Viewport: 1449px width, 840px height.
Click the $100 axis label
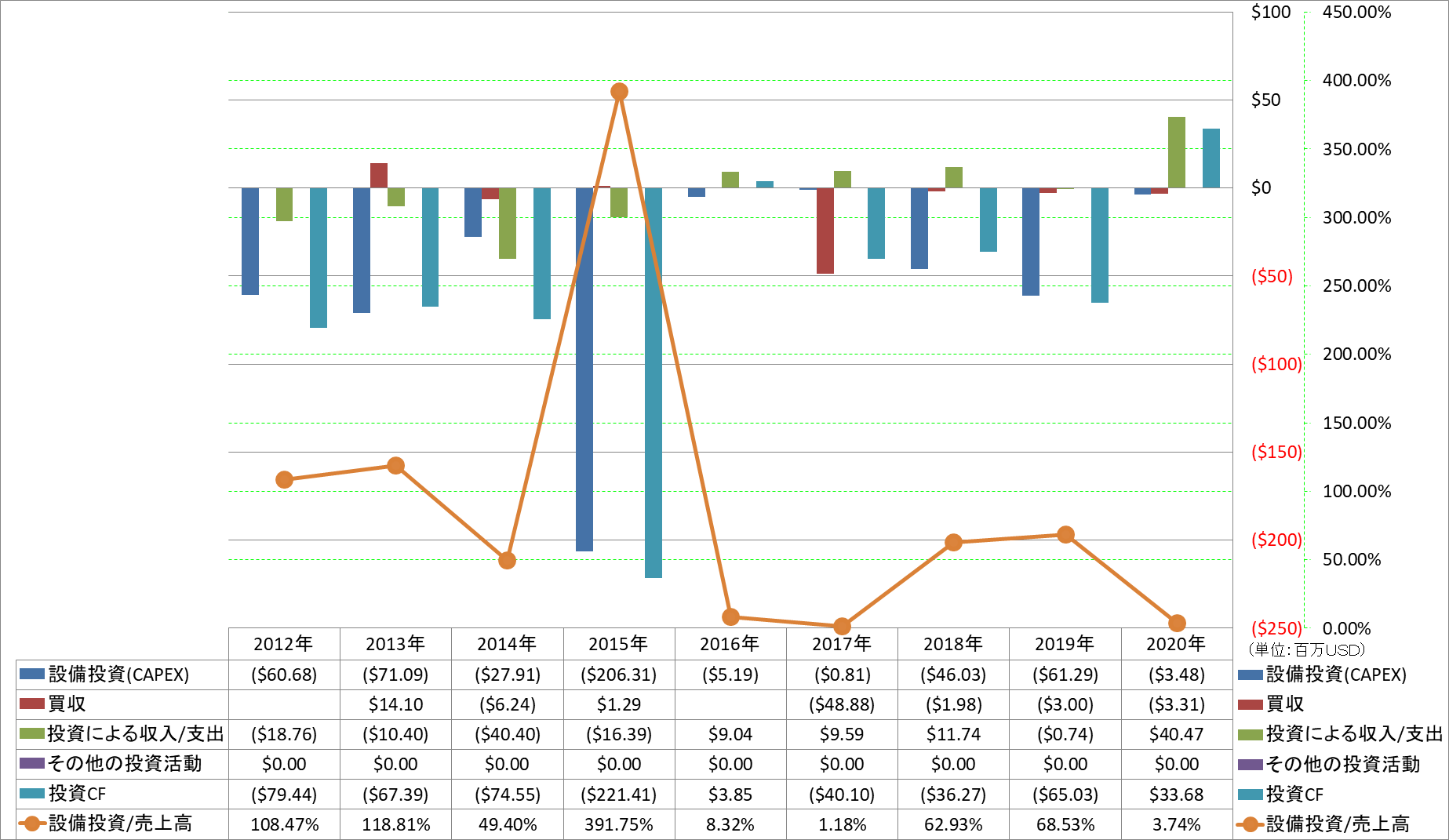[x=1271, y=12]
